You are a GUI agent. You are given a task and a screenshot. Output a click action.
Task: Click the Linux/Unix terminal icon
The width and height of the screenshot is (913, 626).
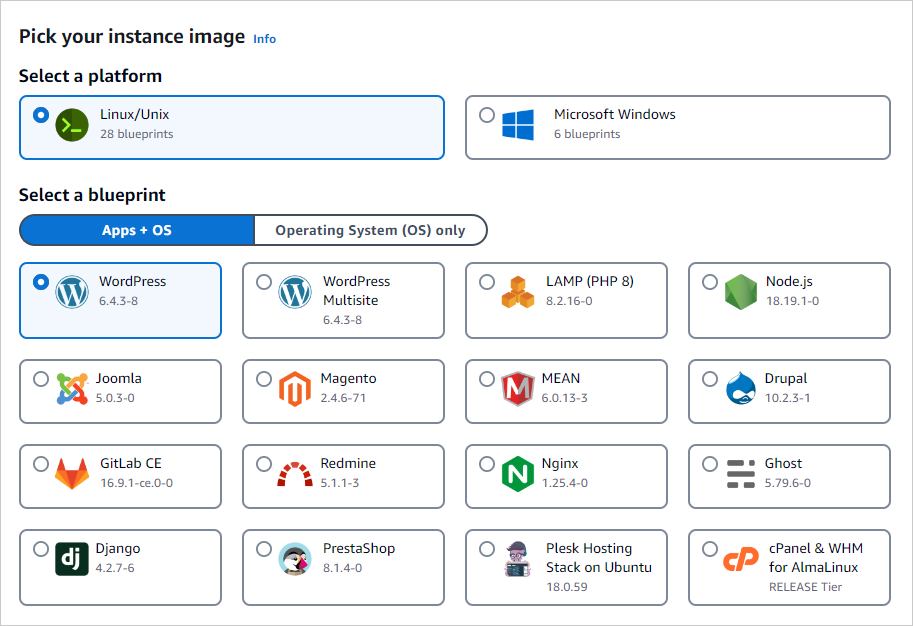tap(72, 125)
